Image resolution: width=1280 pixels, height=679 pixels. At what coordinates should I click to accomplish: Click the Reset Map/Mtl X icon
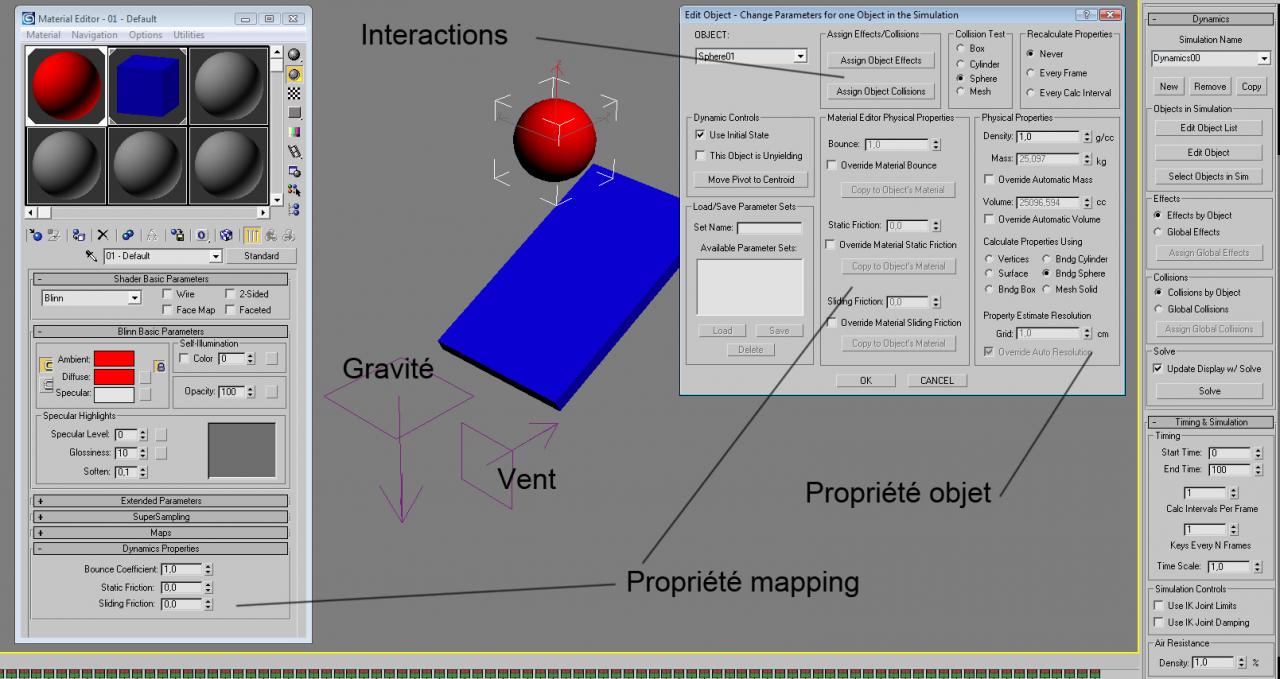point(102,235)
